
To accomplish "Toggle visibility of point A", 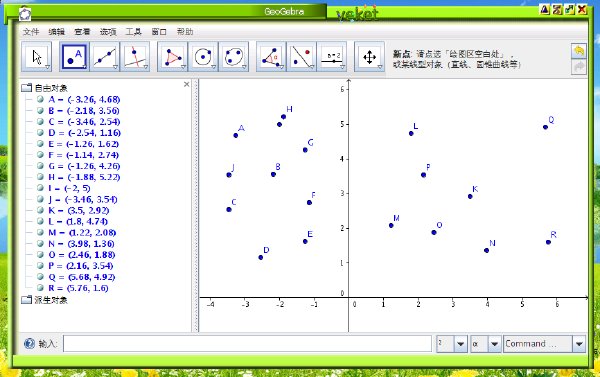I will [x=40, y=99].
